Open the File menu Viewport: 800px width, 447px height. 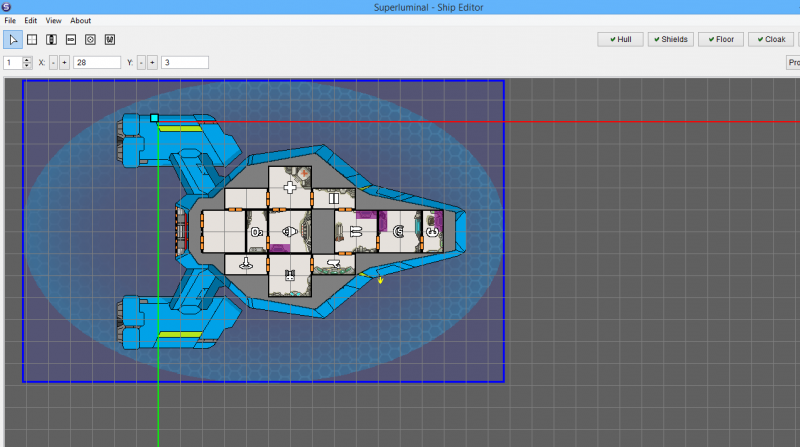10,20
